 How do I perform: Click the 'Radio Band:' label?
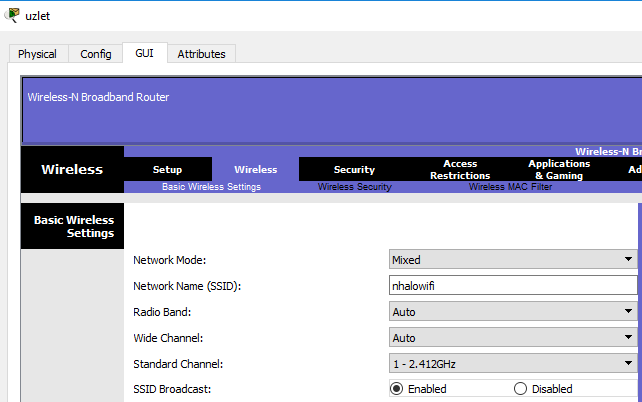pyautogui.click(x=162, y=312)
